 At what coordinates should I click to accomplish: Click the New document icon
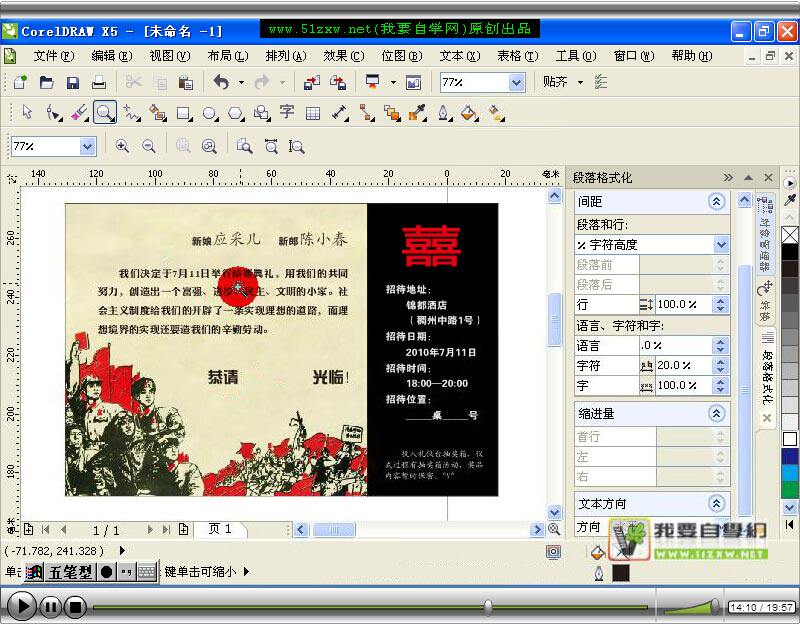click(20, 82)
